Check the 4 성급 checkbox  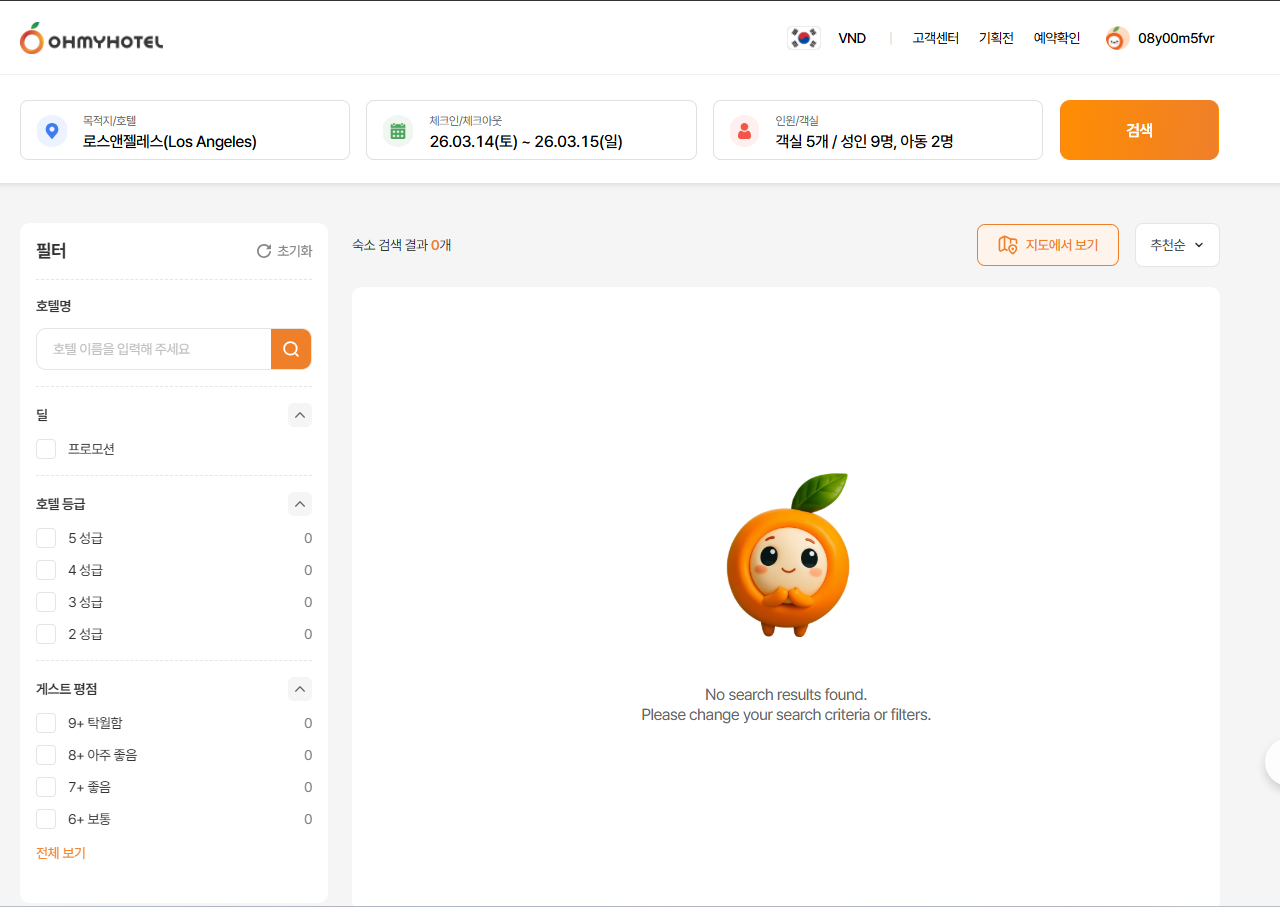click(x=46, y=570)
